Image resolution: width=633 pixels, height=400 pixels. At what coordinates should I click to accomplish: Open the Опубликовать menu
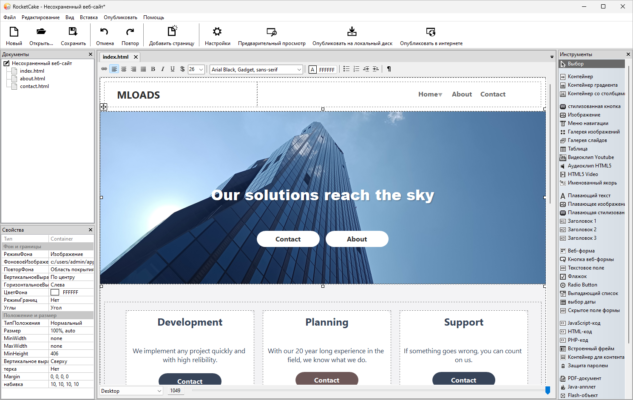click(120, 17)
